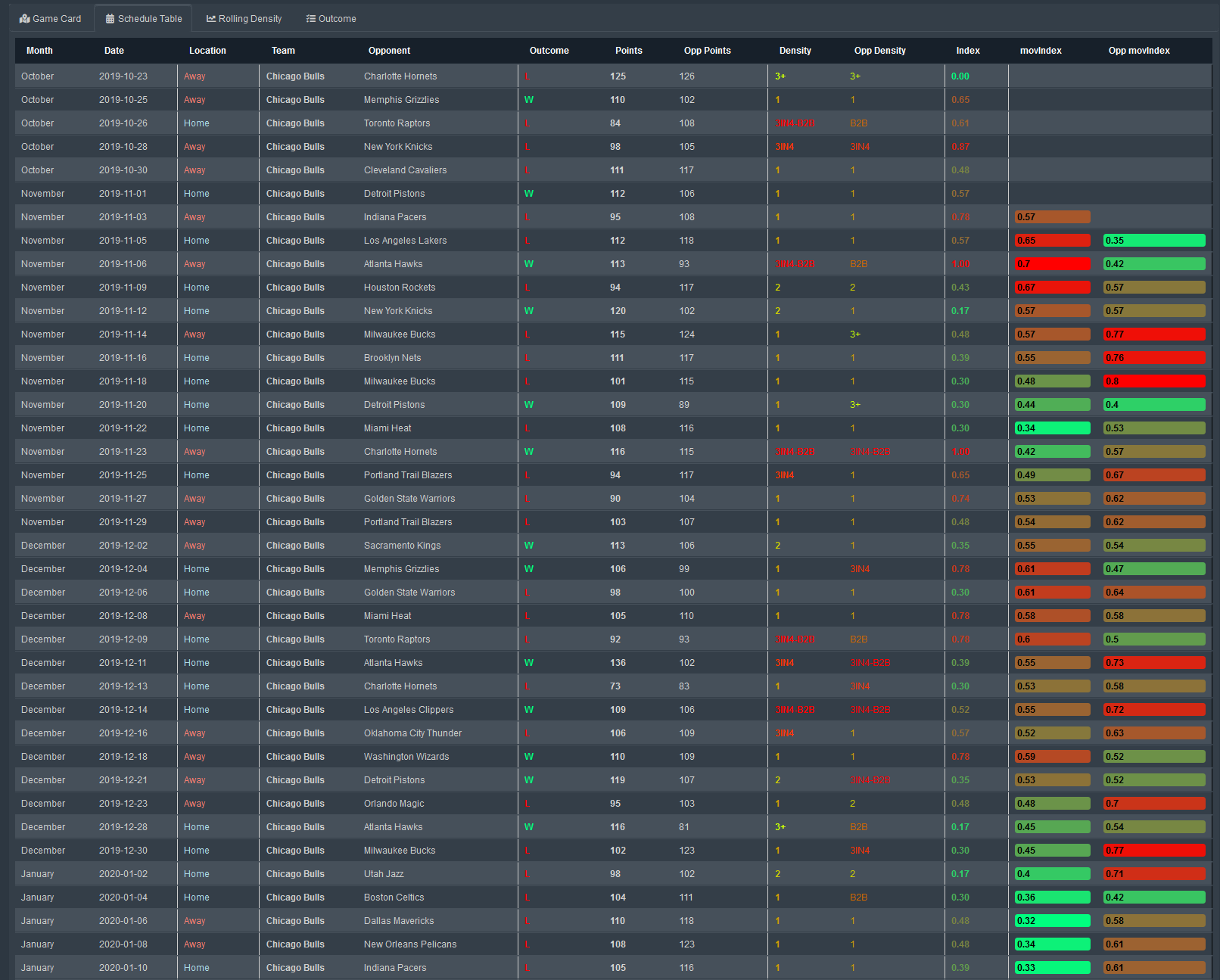Click the Team column header
This screenshot has height=980, width=1220.
(283, 51)
